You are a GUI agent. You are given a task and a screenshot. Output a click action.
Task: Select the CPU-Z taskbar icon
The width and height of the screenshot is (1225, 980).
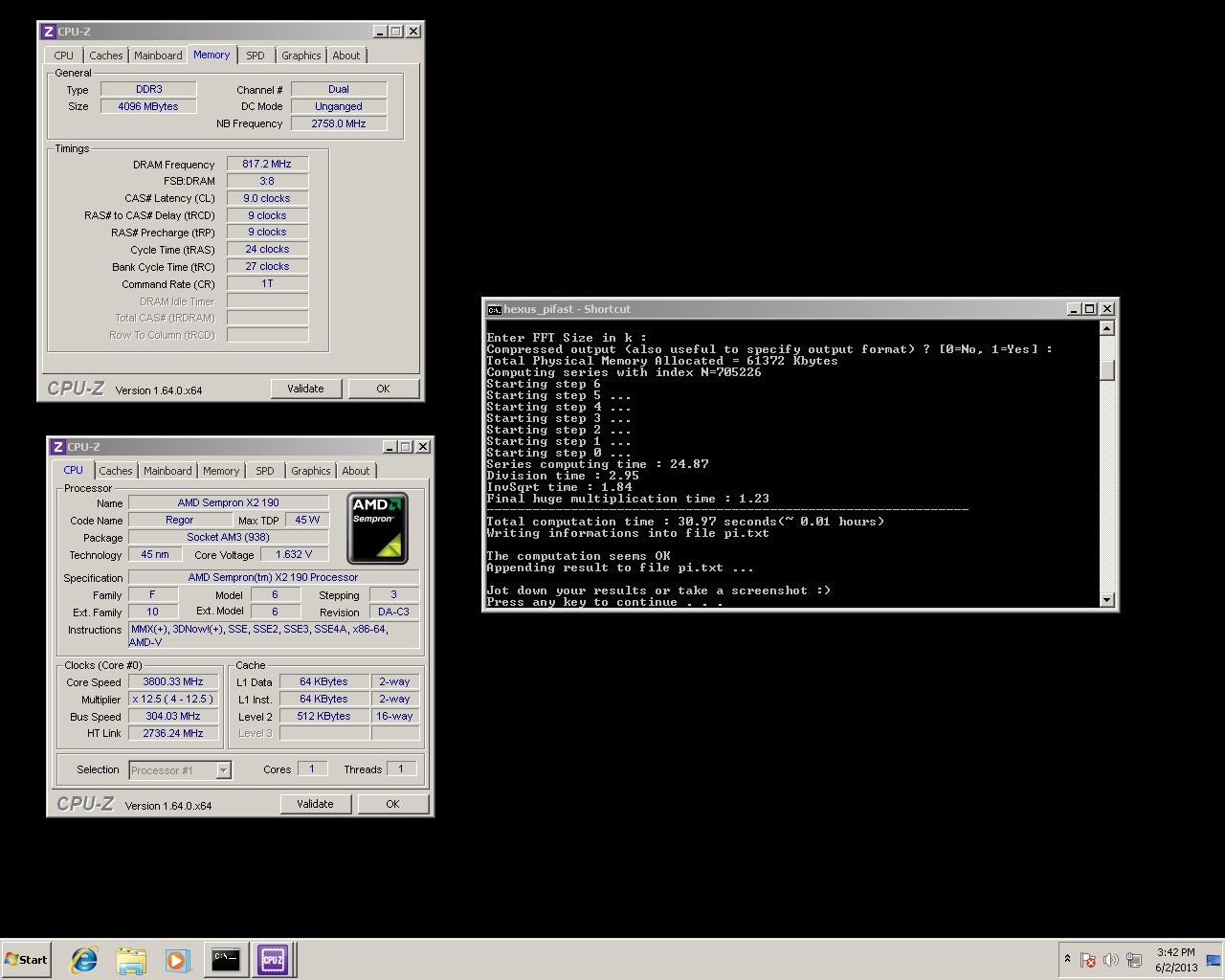pyautogui.click(x=272, y=959)
